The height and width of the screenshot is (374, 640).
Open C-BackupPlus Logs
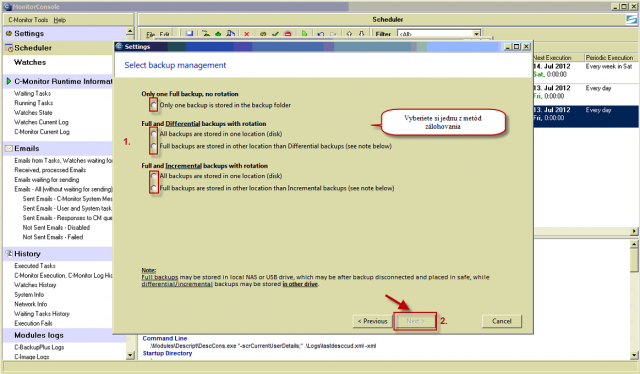coord(39,347)
